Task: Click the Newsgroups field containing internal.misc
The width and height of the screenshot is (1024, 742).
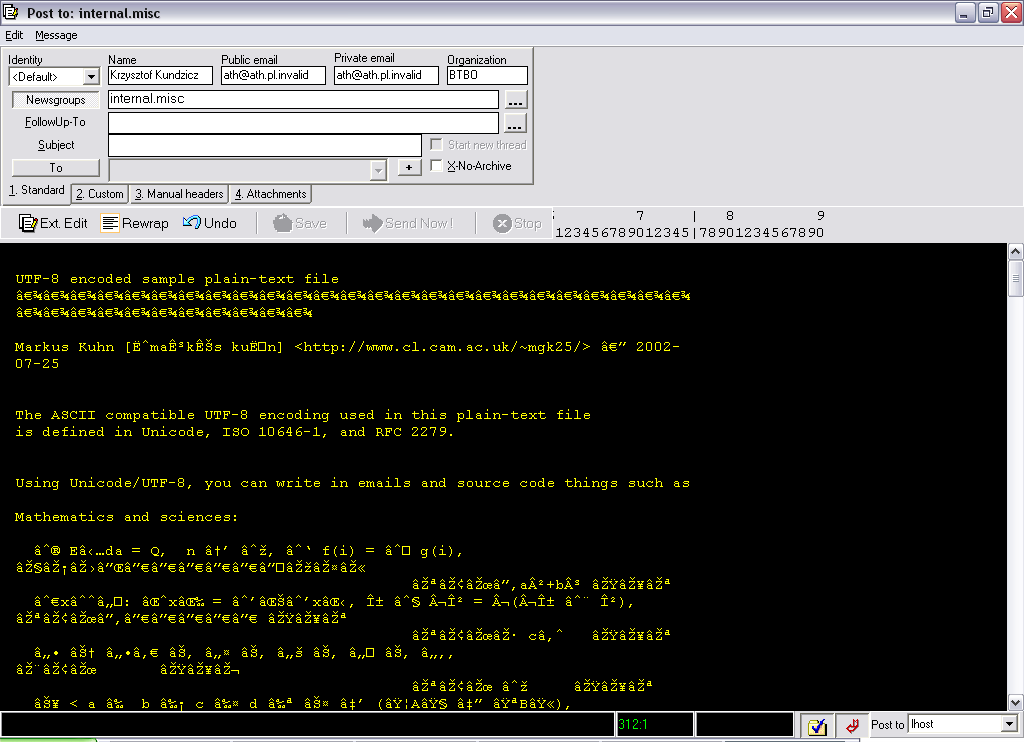Action: point(303,99)
